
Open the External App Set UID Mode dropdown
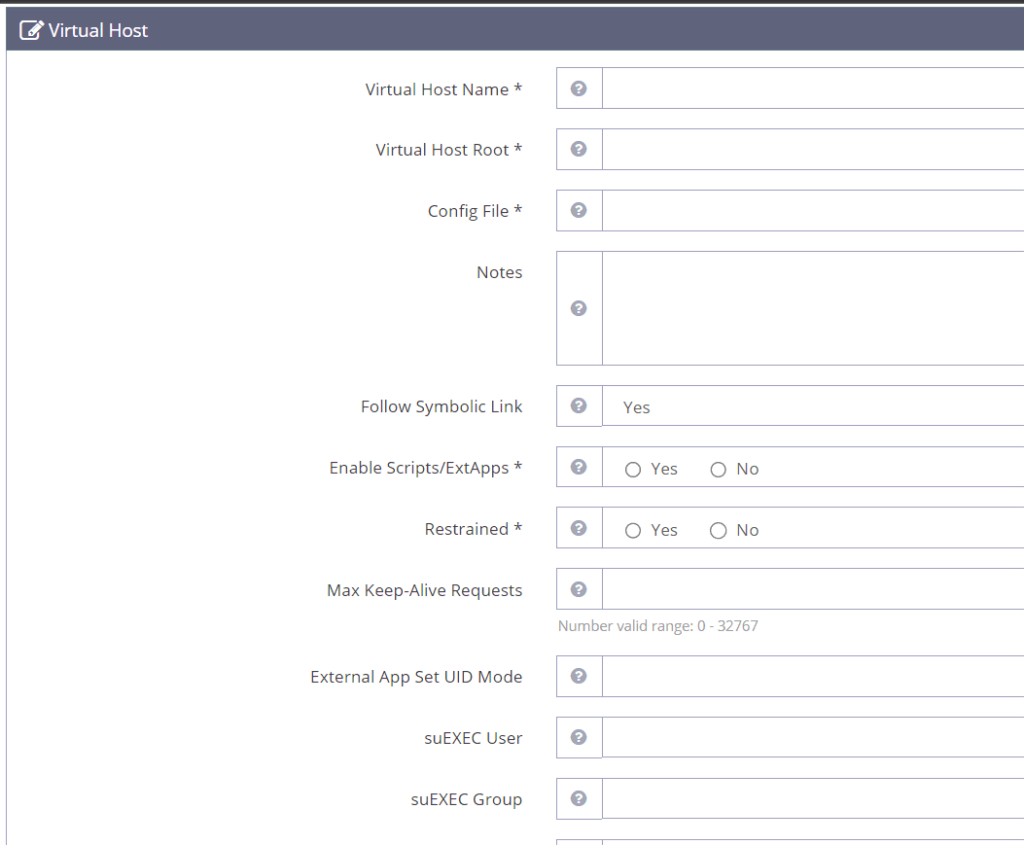pyautogui.click(x=813, y=676)
